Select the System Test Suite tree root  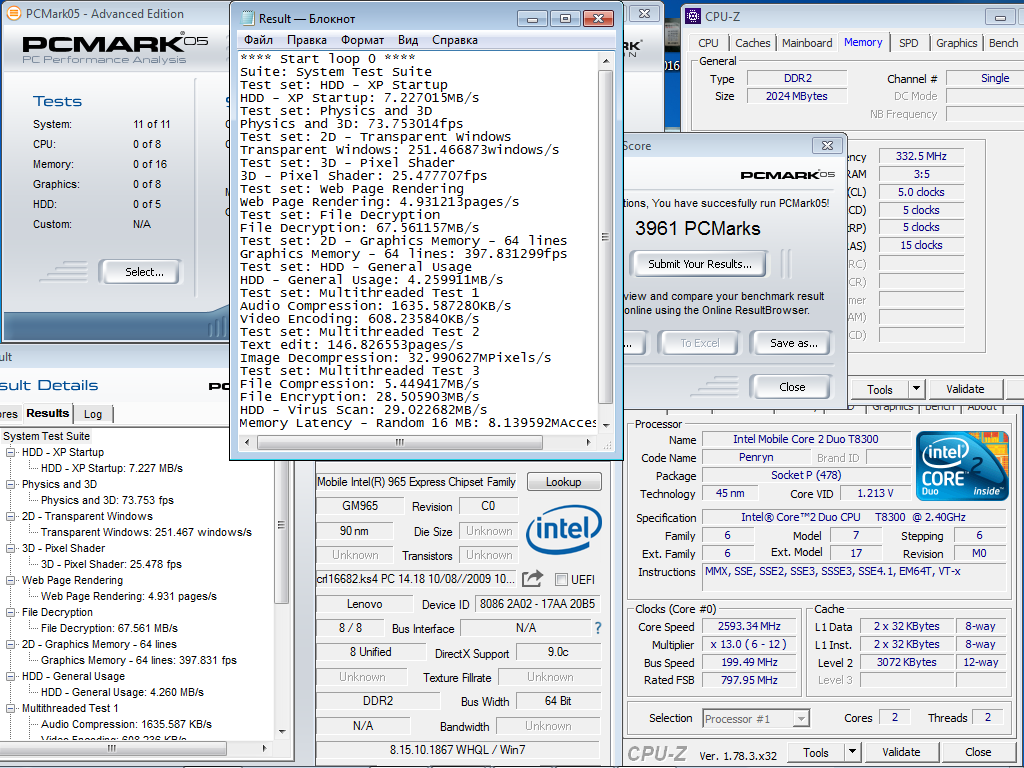[x=46, y=436]
